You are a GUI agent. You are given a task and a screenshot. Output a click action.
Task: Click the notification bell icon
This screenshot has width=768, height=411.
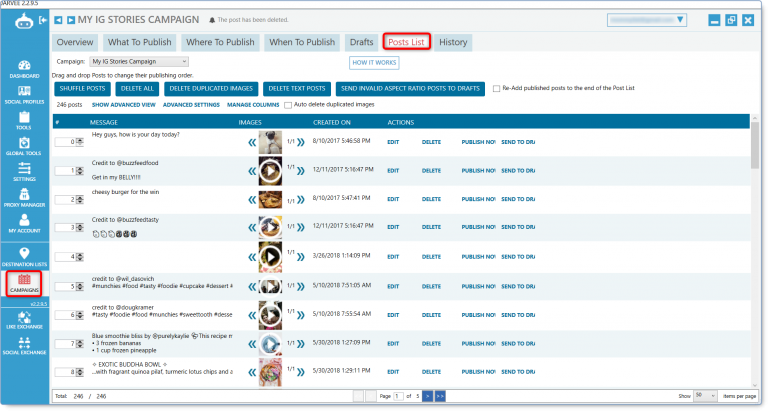point(212,20)
